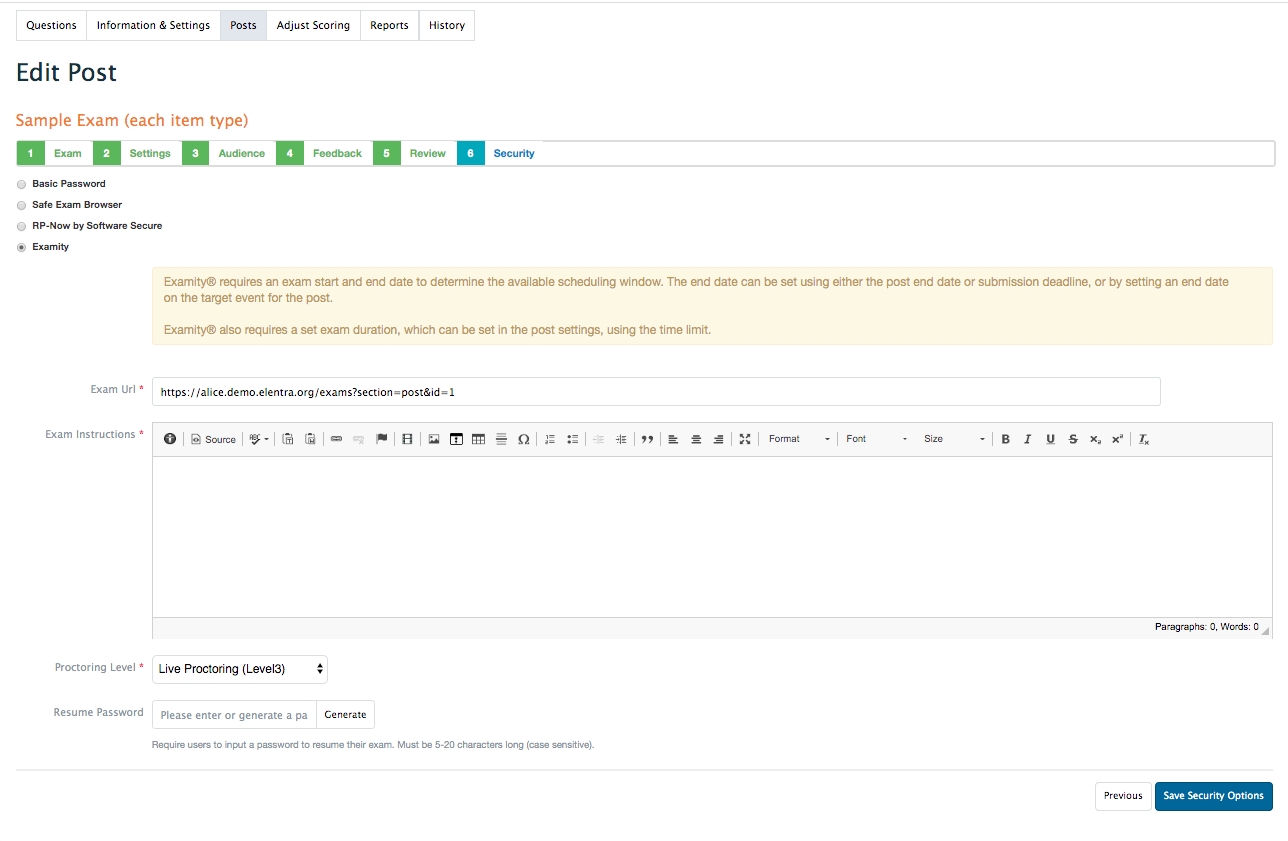Viewport: 1288px width, 841px height.
Task: Click the Insert Image icon
Action: [x=434, y=439]
